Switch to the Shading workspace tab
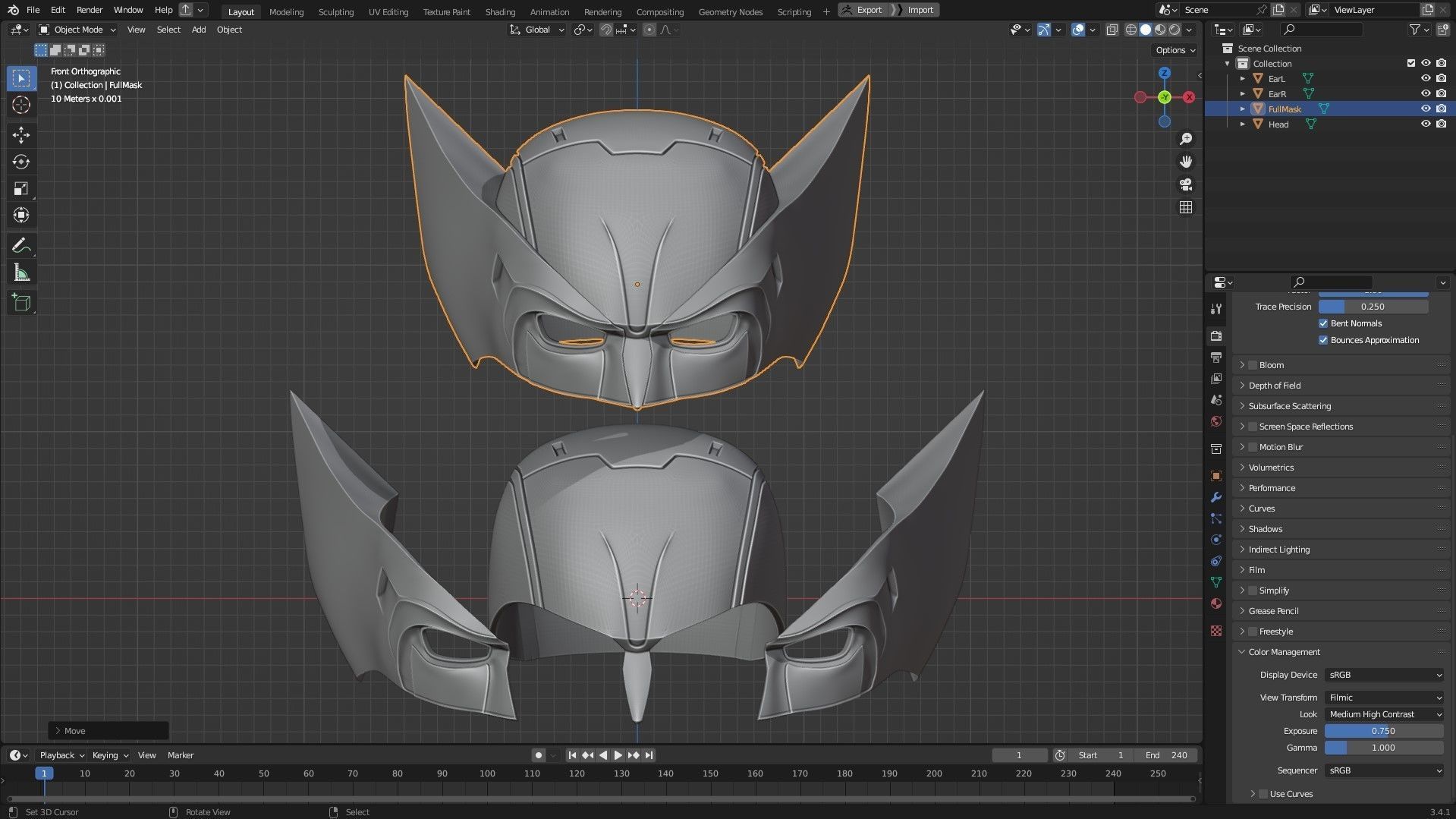 (x=499, y=11)
